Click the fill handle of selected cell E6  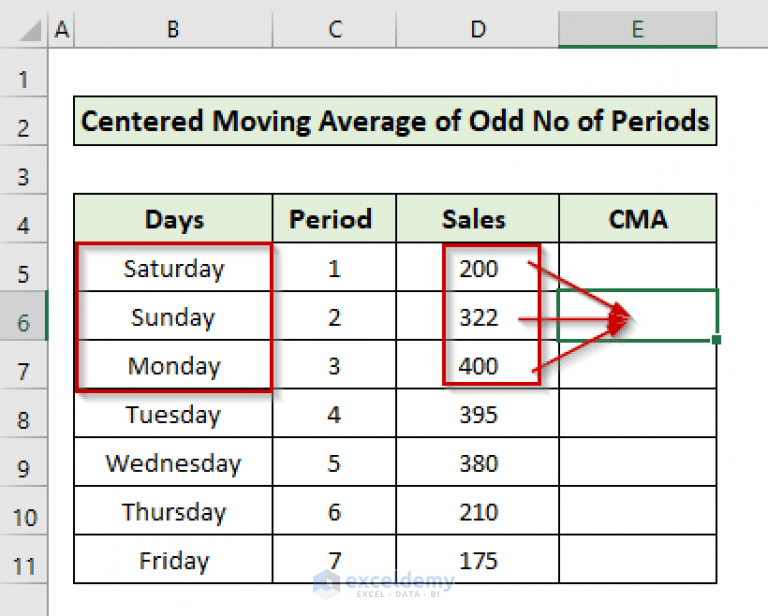click(x=716, y=339)
